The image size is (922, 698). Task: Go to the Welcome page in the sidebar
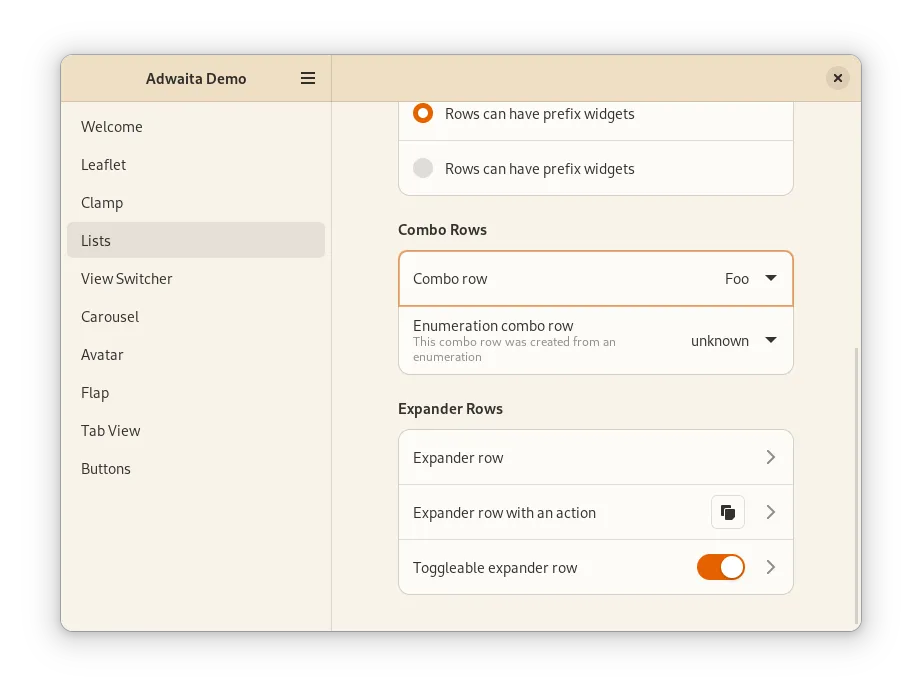pos(112,127)
